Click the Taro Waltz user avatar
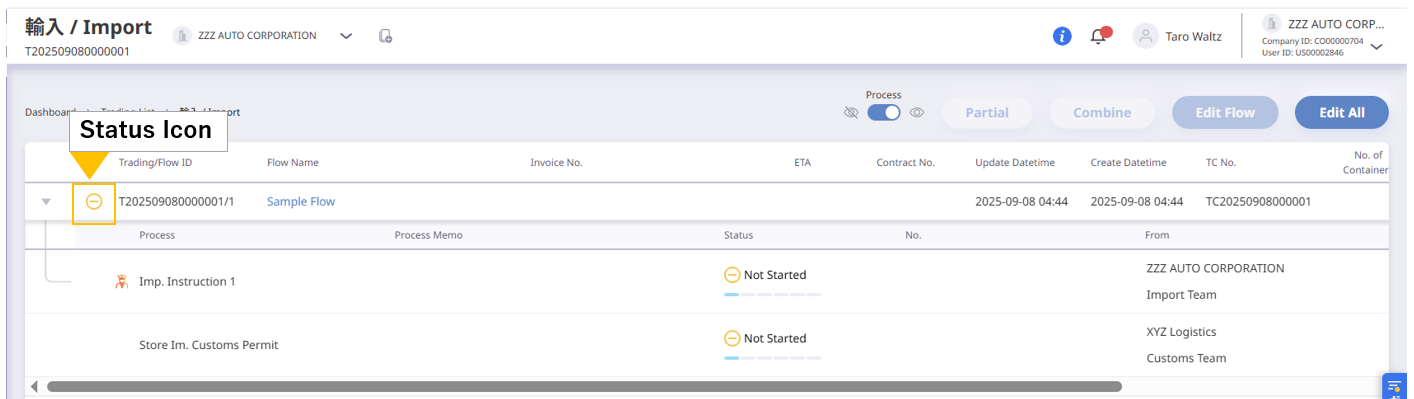 click(1145, 36)
